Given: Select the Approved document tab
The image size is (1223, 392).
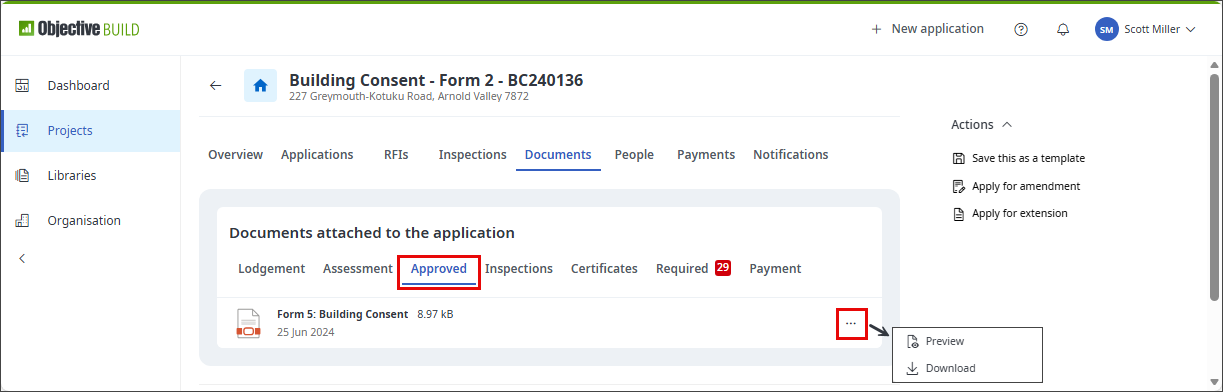Looking at the screenshot, I should pyautogui.click(x=439, y=269).
